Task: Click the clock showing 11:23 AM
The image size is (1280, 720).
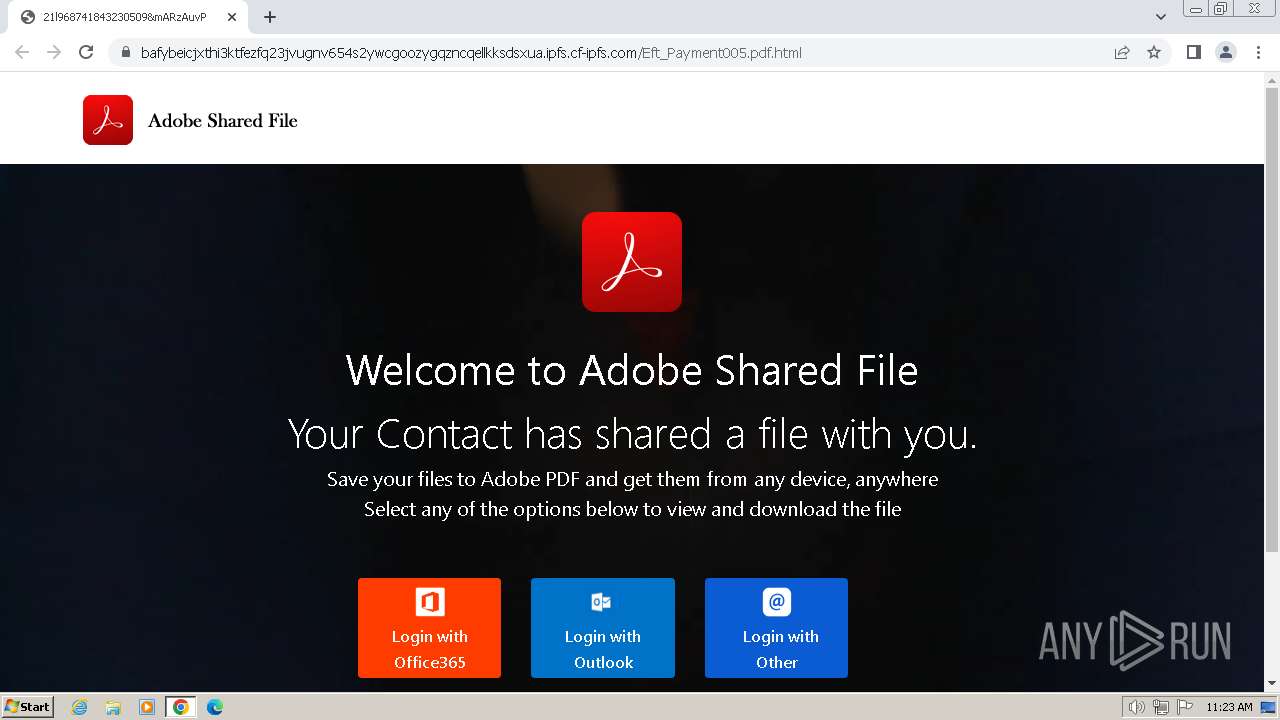Action: coord(1229,707)
